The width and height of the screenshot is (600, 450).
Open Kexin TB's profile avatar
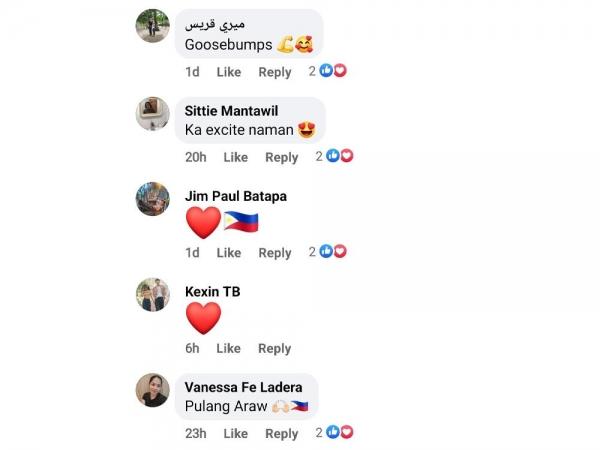tap(153, 295)
